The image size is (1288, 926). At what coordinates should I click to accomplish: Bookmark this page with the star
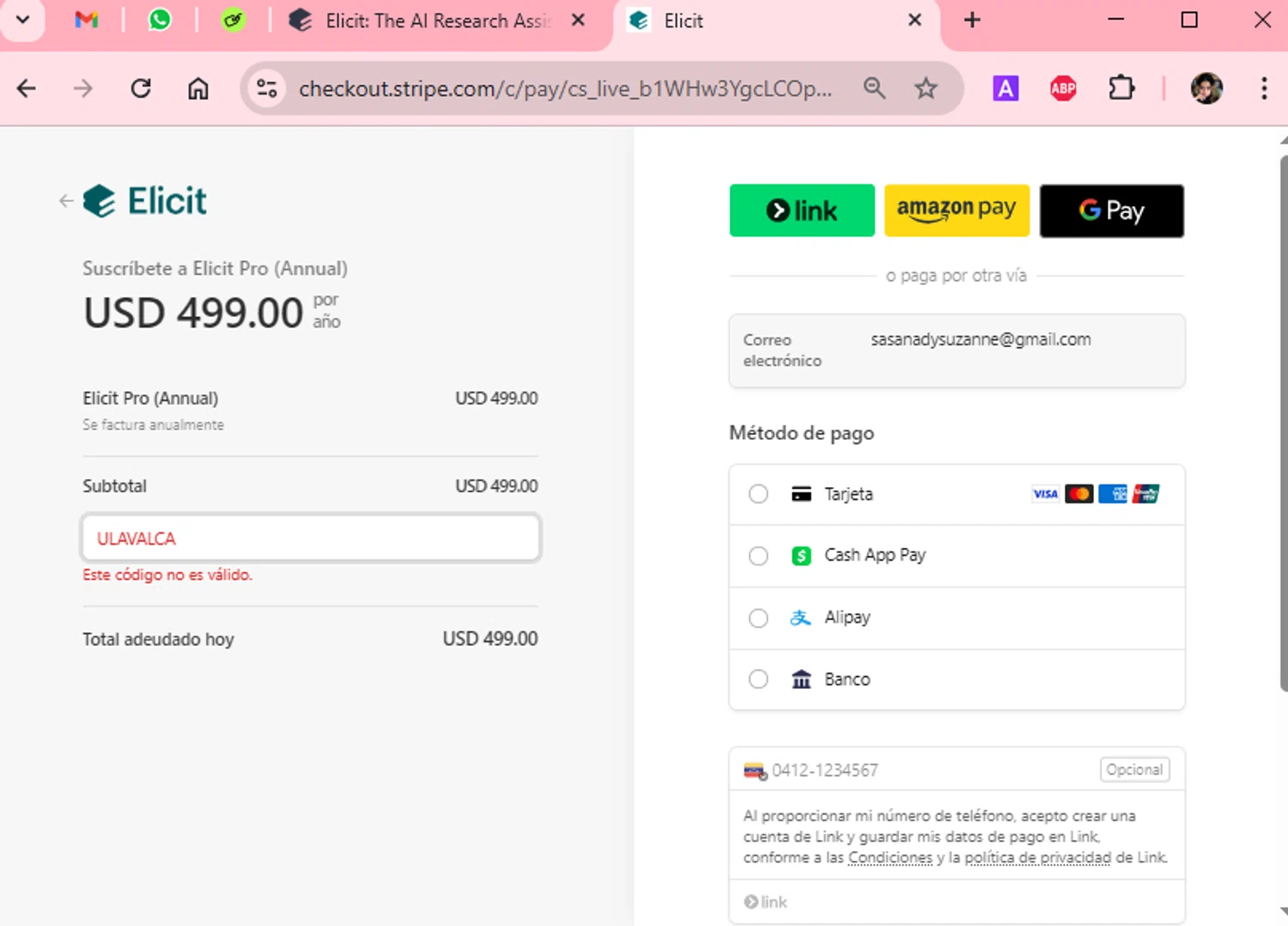coord(926,88)
